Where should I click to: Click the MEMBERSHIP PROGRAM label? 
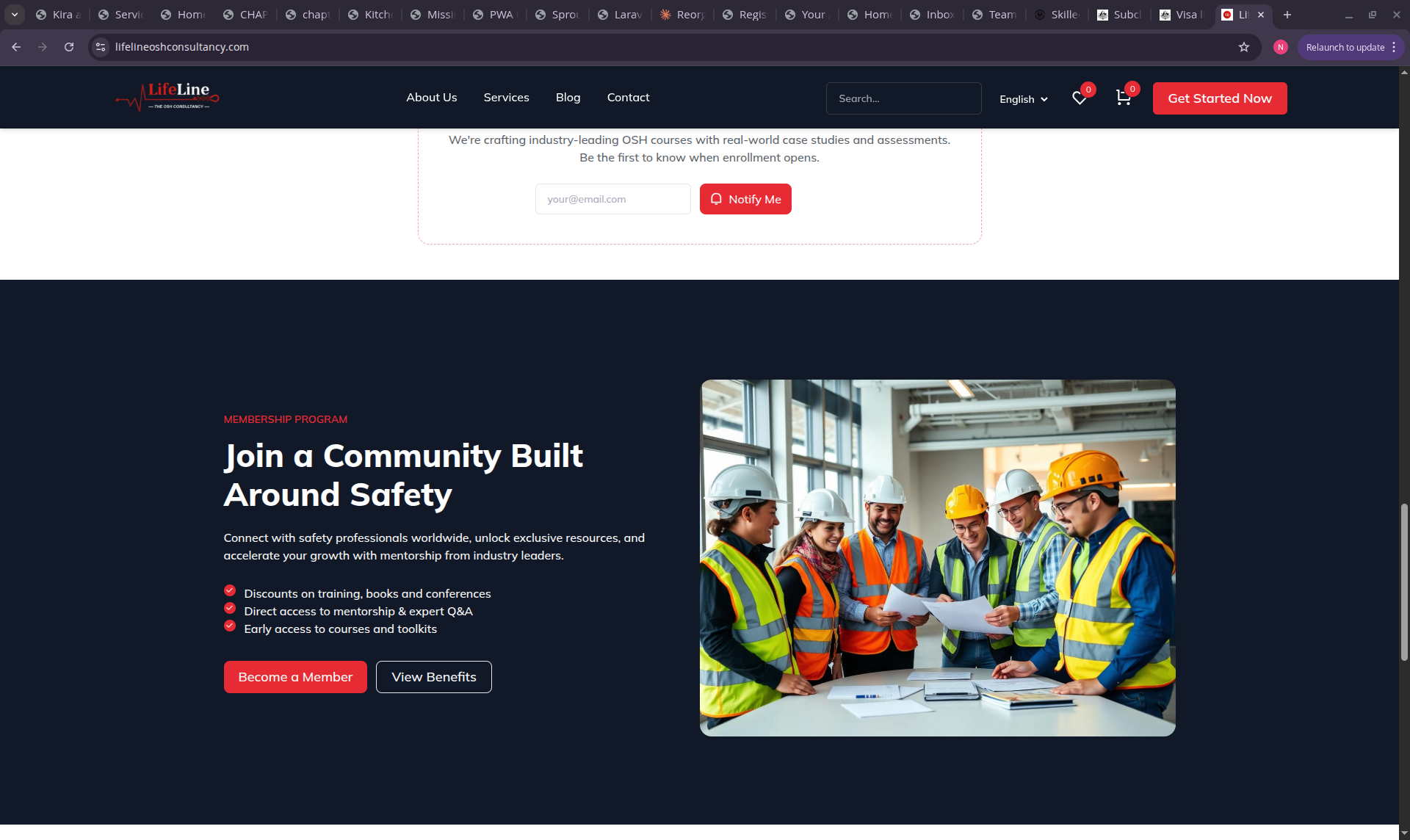pyautogui.click(x=286, y=419)
